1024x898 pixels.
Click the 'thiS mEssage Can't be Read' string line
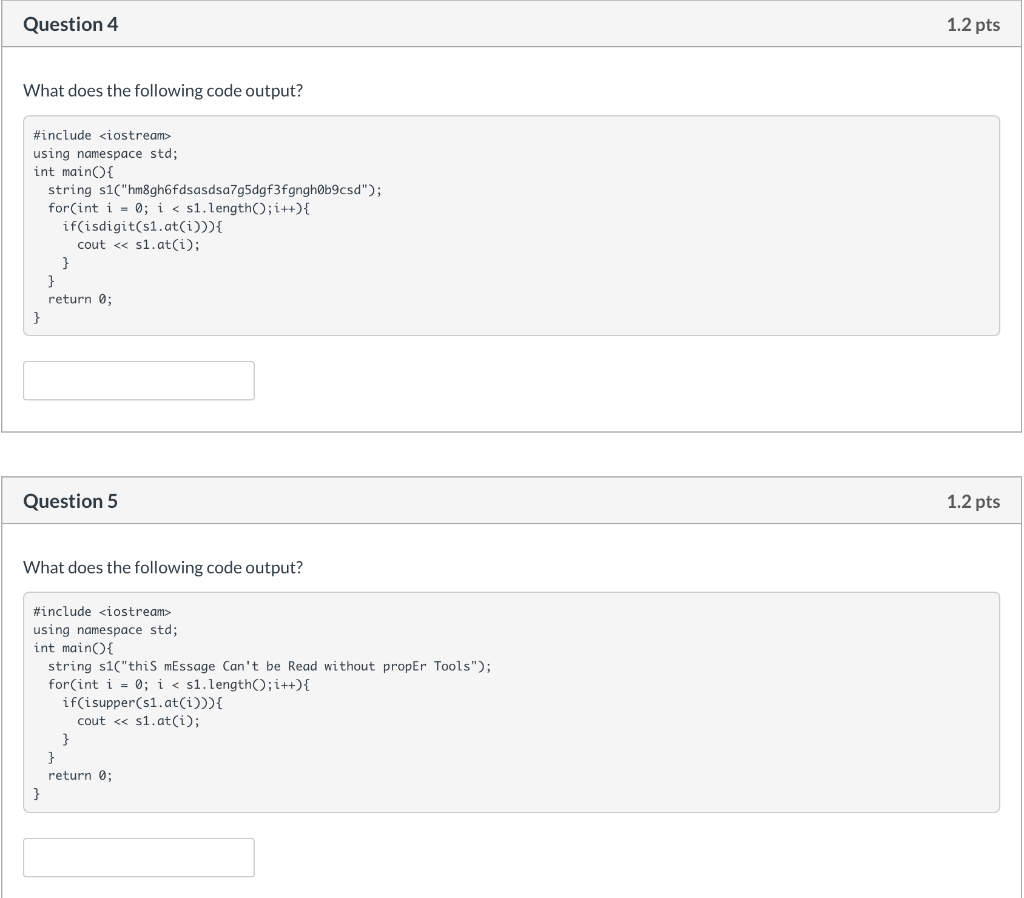tap(269, 666)
